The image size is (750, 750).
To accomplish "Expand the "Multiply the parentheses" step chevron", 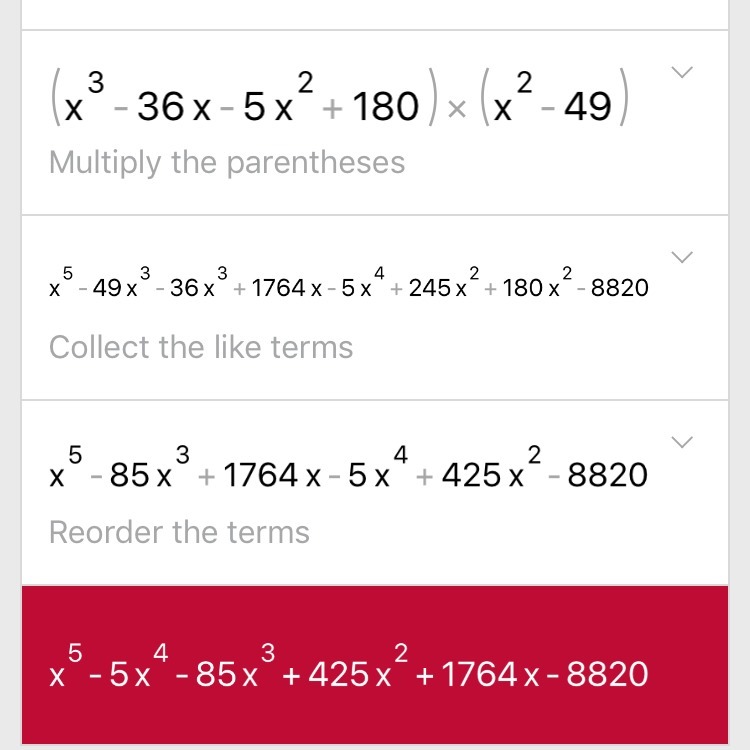I will [x=683, y=72].
